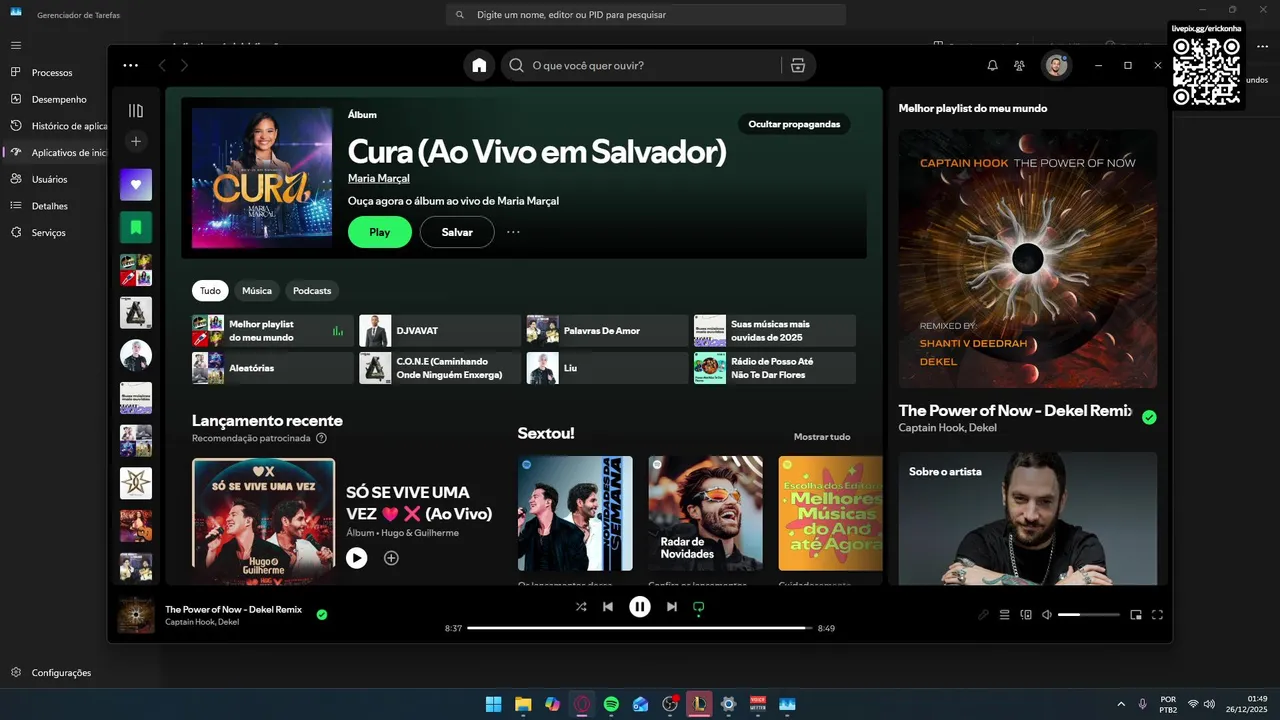Click the green Play album button
The height and width of the screenshot is (720, 1280).
380,232
